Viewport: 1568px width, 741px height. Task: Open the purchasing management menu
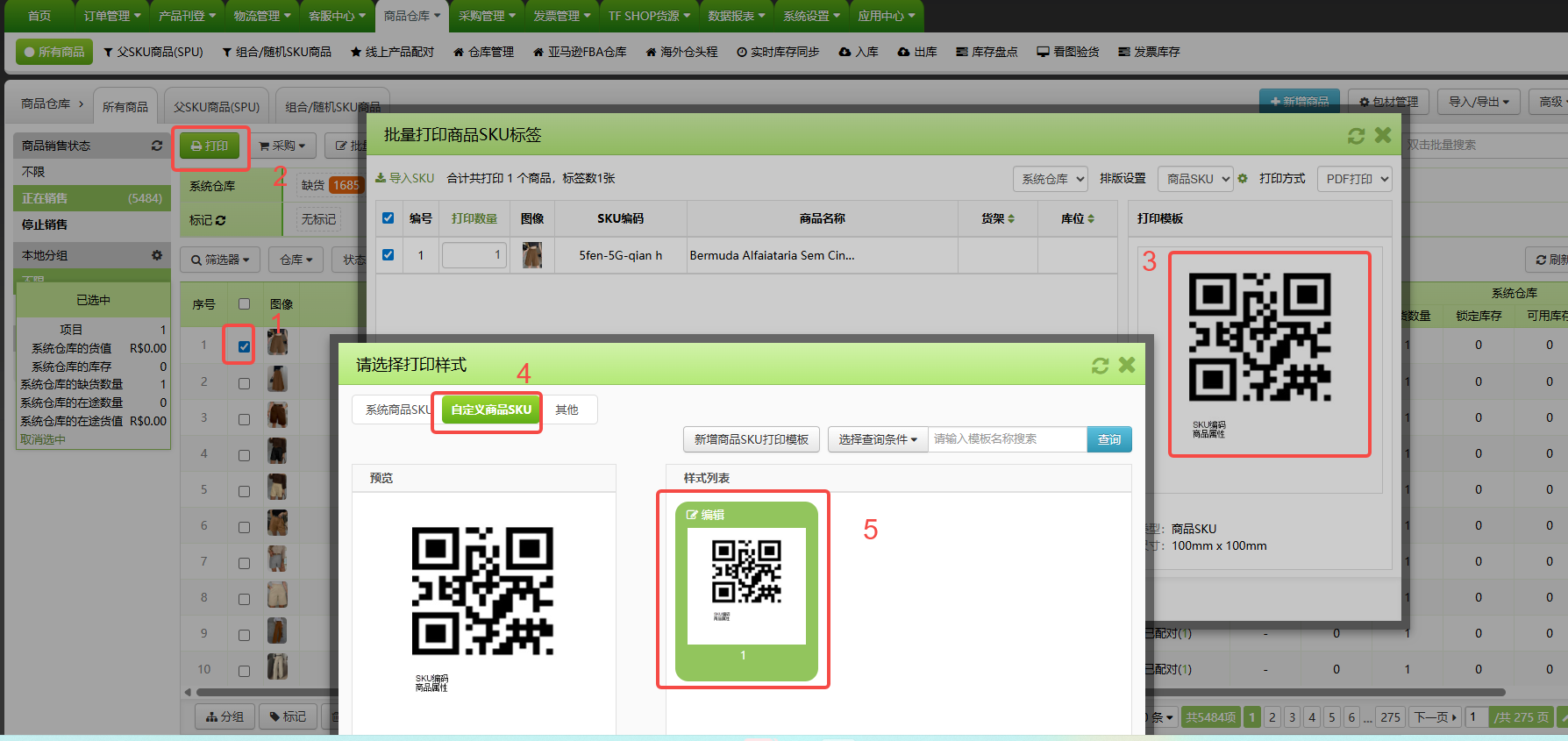(487, 16)
